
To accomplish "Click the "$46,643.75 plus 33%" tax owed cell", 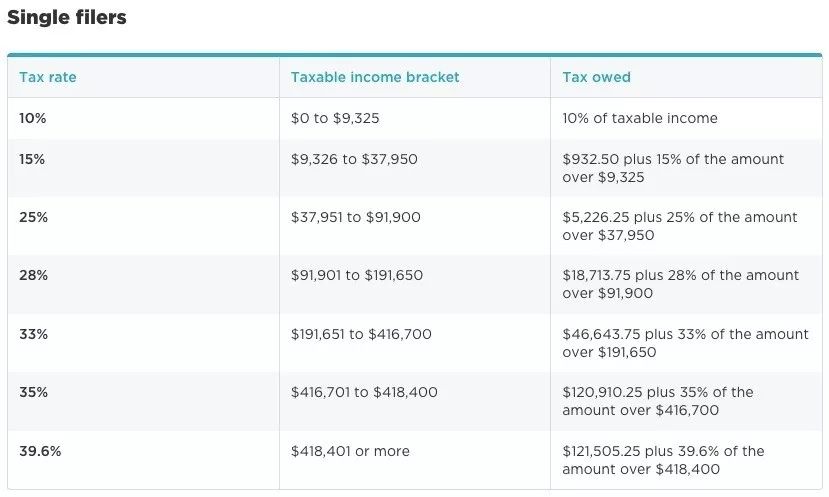I will click(x=685, y=343).
